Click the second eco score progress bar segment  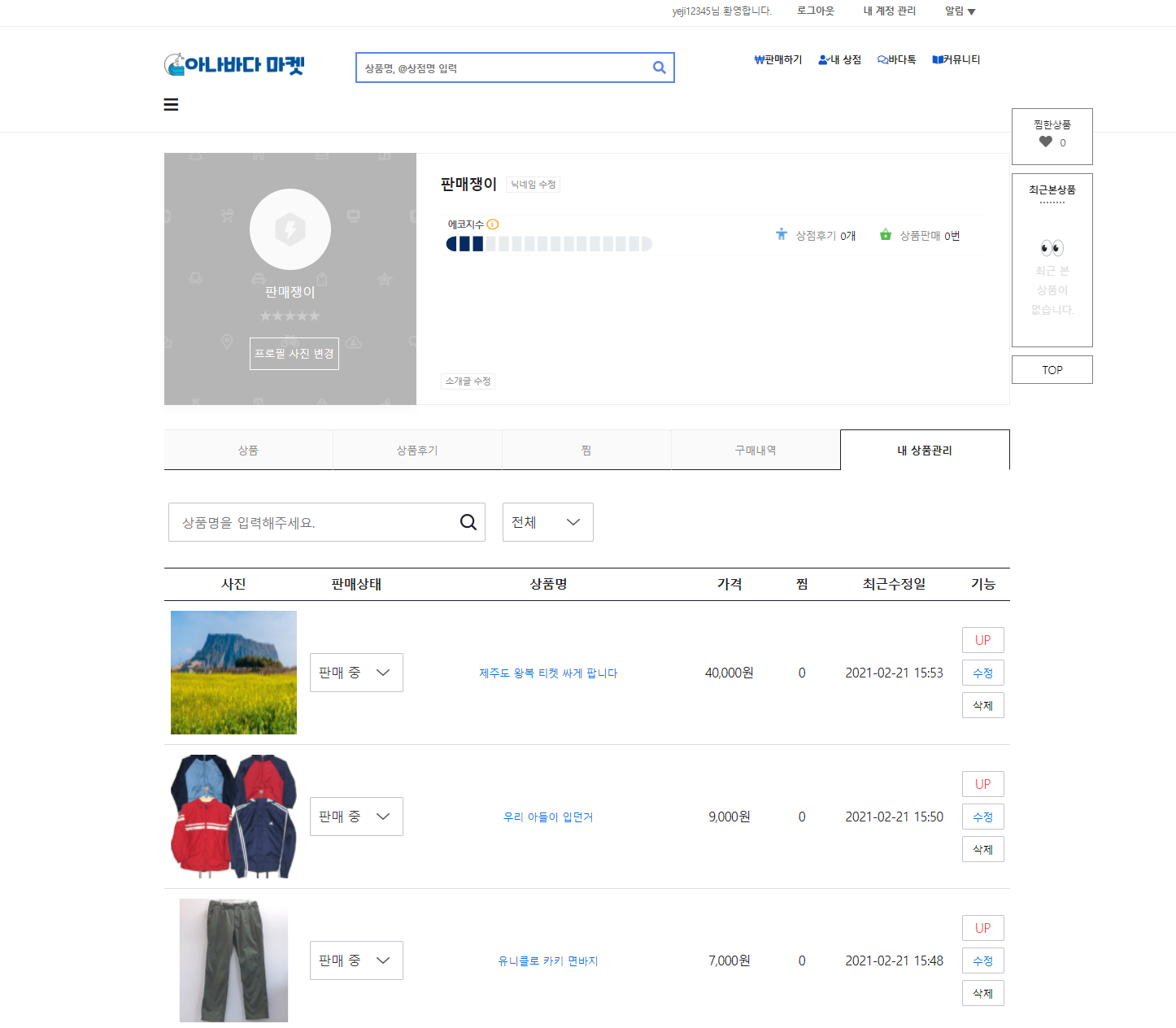click(464, 243)
